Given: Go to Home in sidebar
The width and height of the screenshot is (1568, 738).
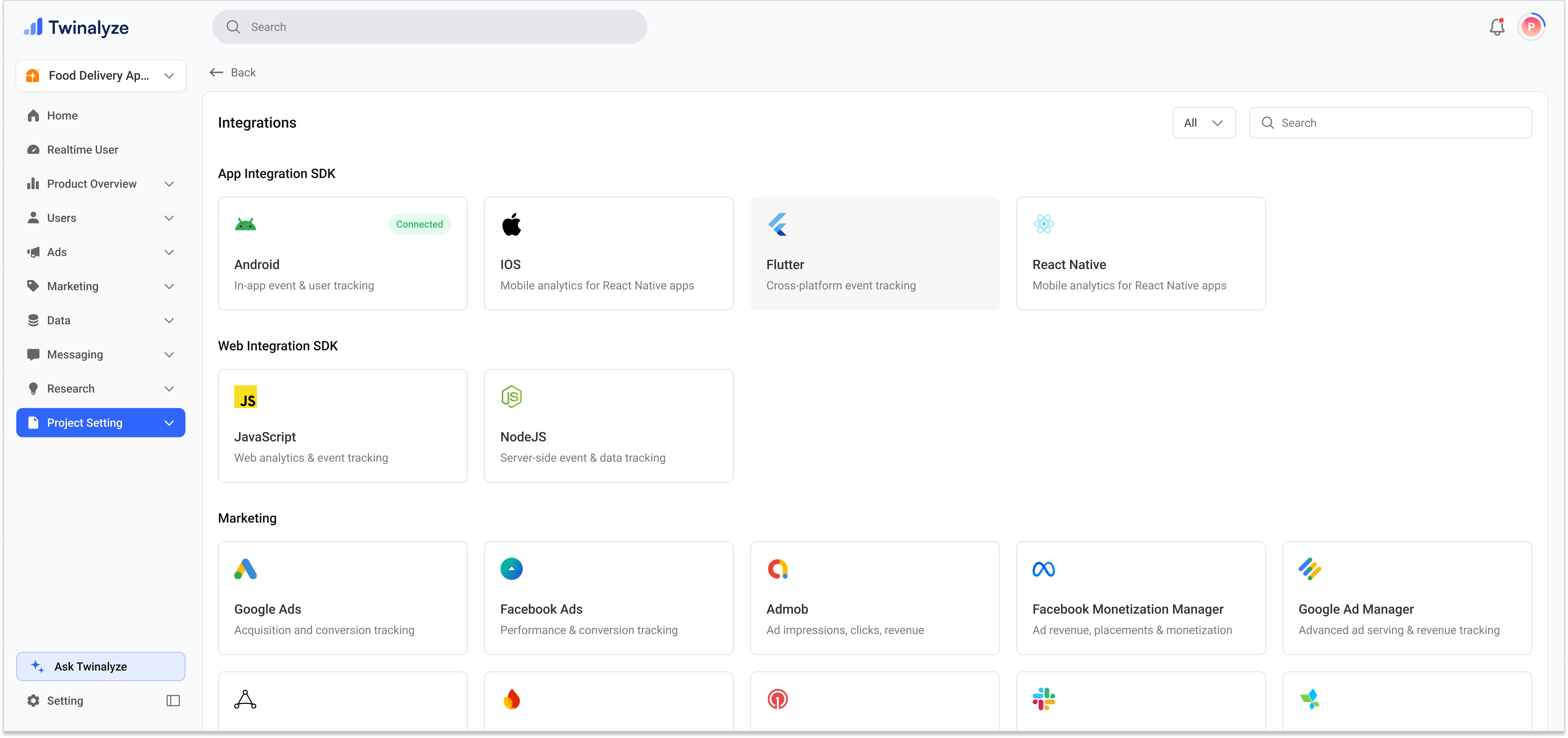Looking at the screenshot, I should click(x=101, y=116).
